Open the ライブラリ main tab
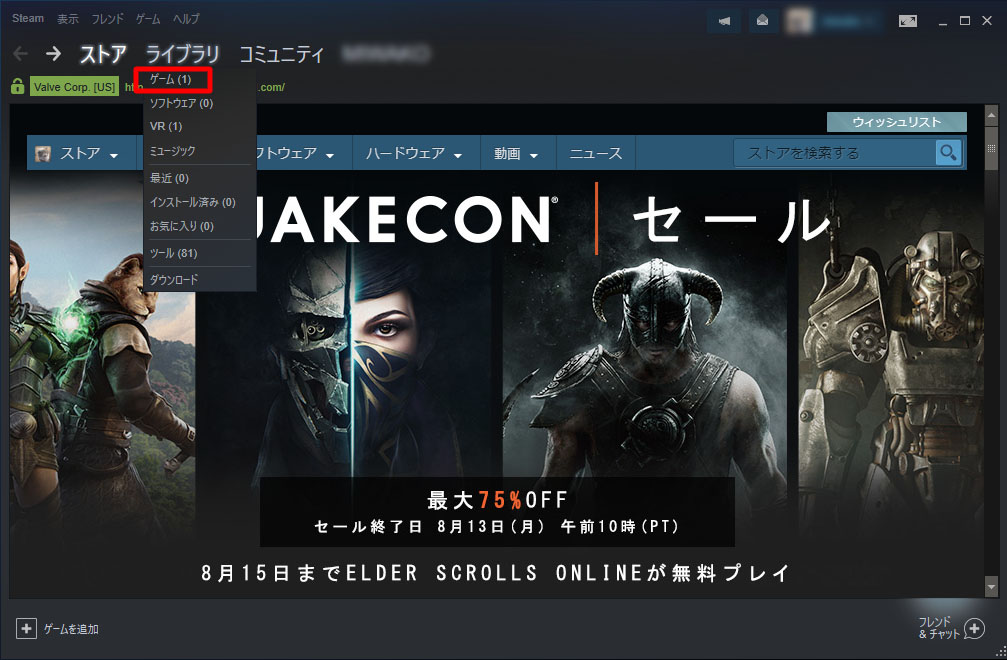 pos(182,54)
